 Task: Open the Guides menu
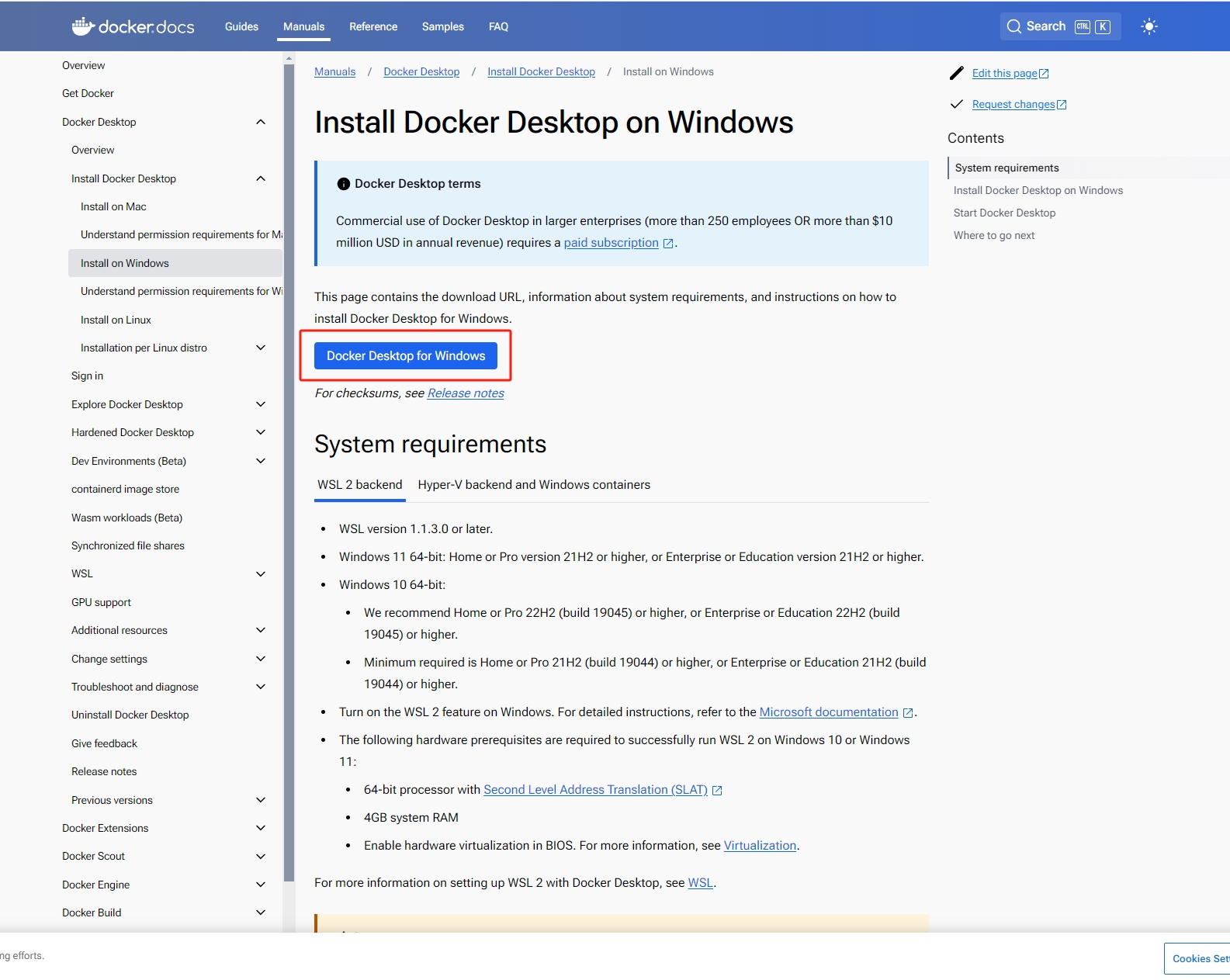tap(241, 26)
